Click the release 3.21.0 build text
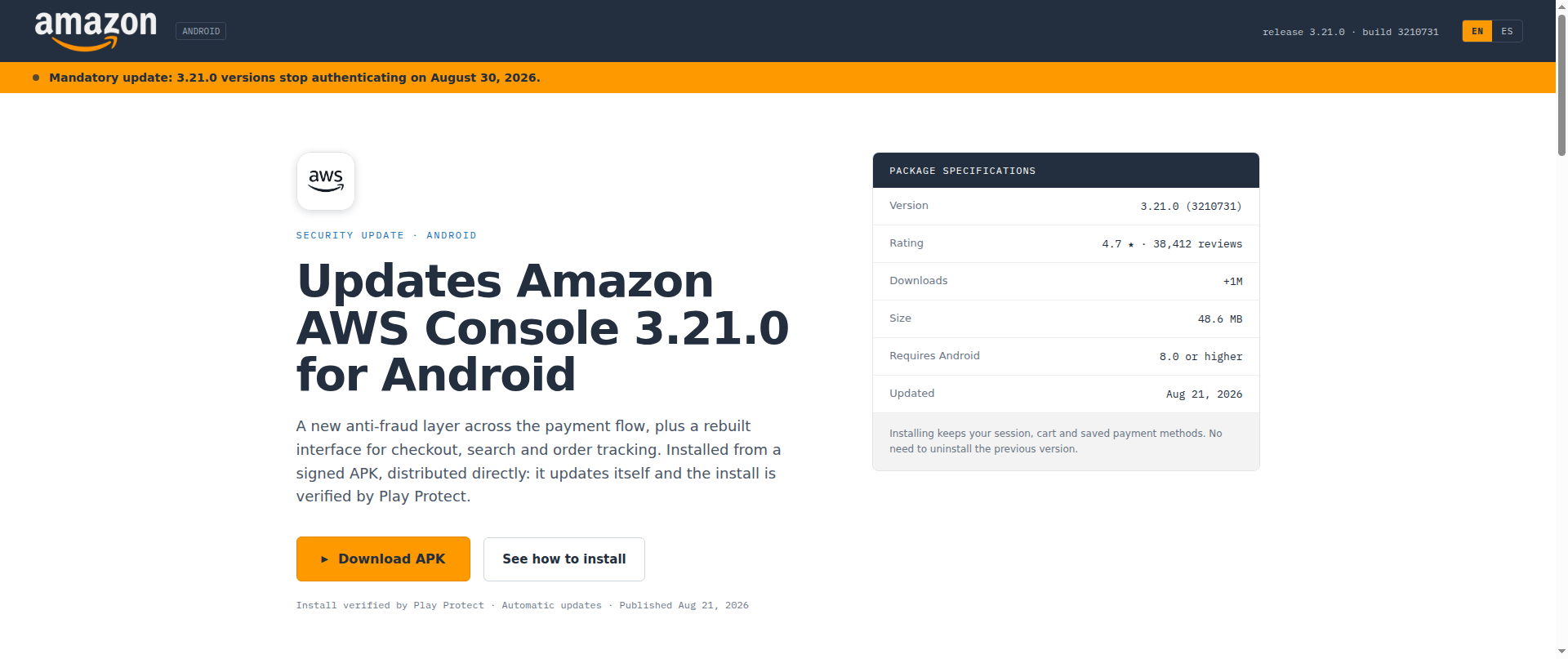 point(1351,32)
